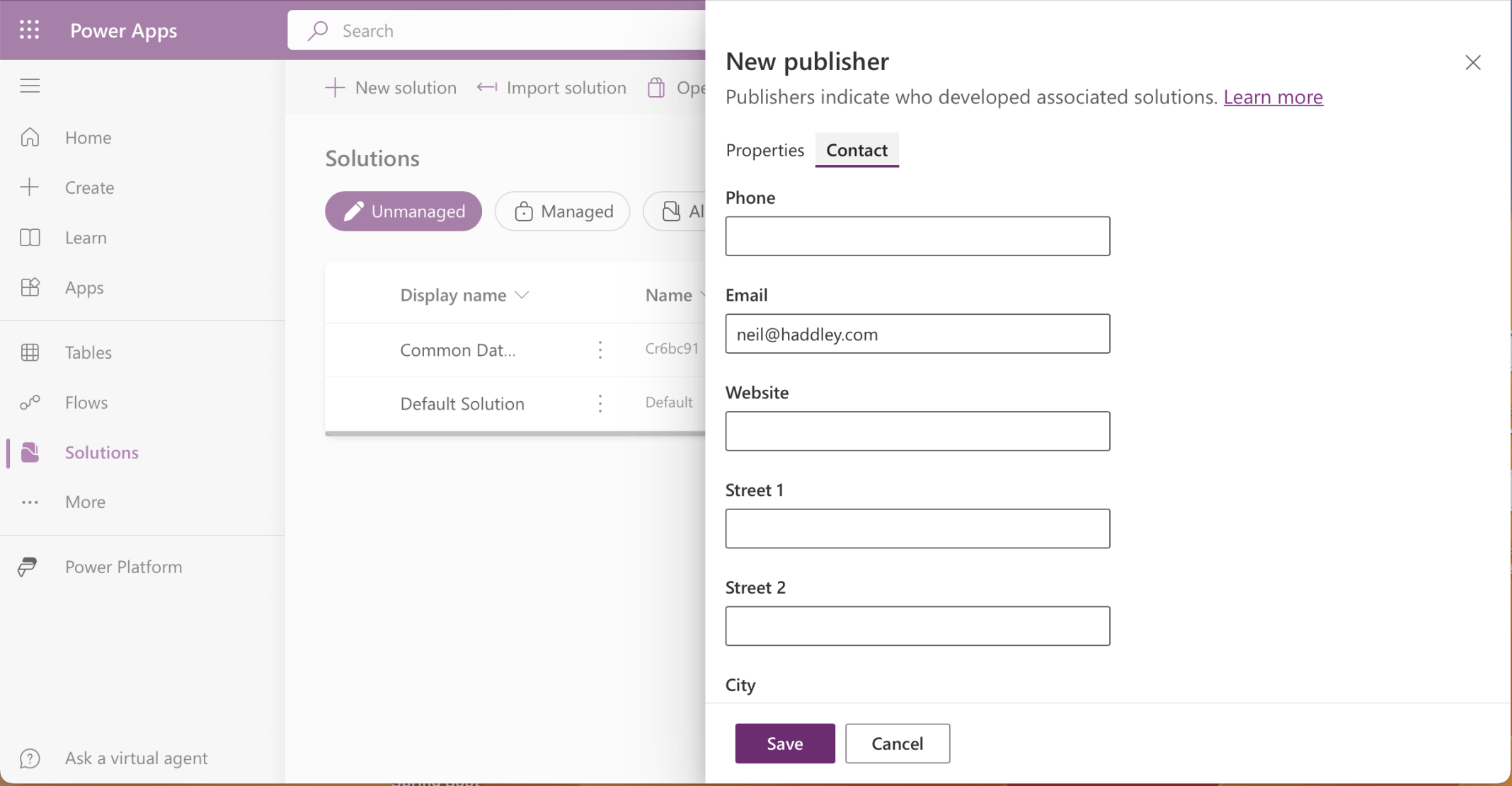Click into the Phone input field
The width and height of the screenshot is (1512, 786).
[917, 236]
